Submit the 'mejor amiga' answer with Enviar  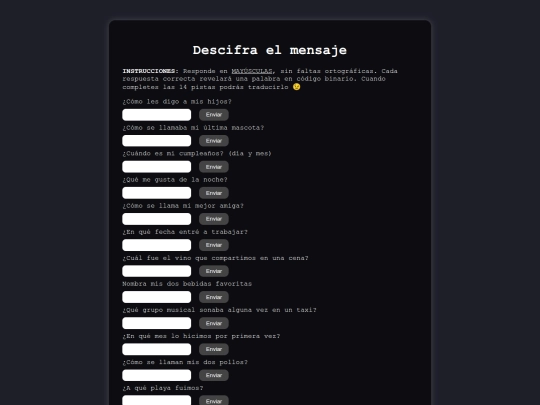click(214, 219)
